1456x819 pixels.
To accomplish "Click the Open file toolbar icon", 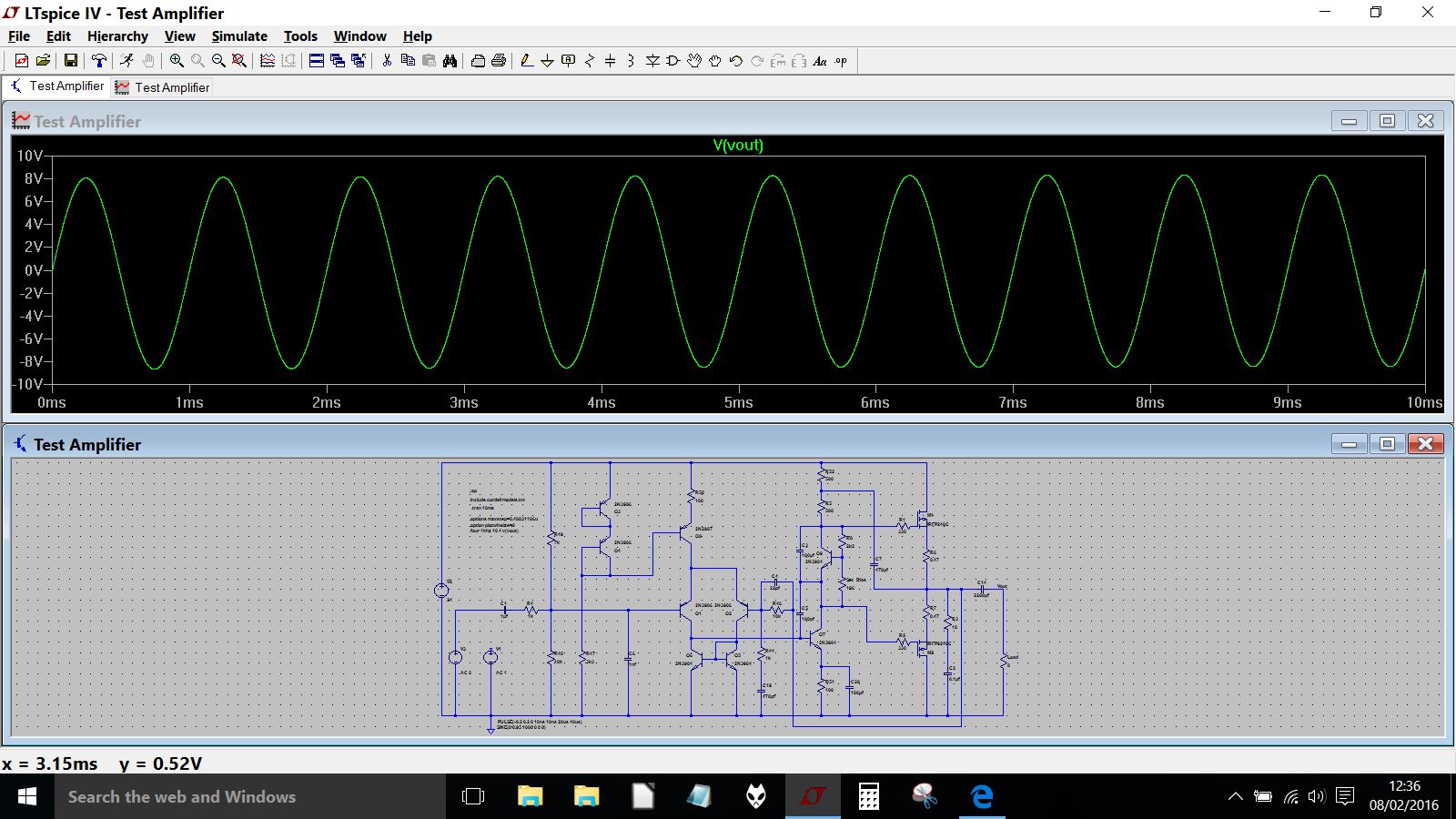I will 43,61.
